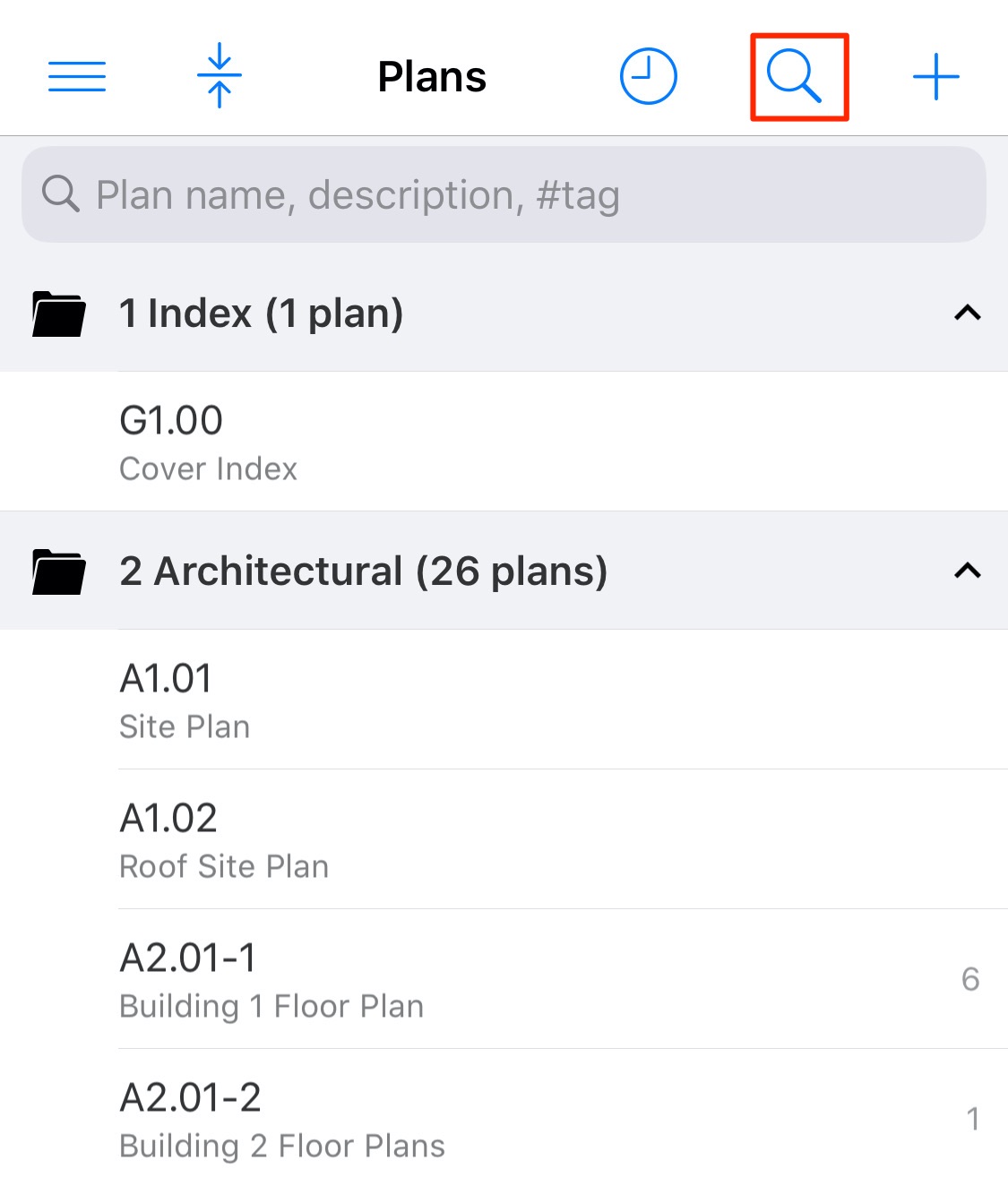Screen dimensions: 1008x1177
Task: Open A2.01-1 Building 1 Floor Plan
Action: click(271, 979)
